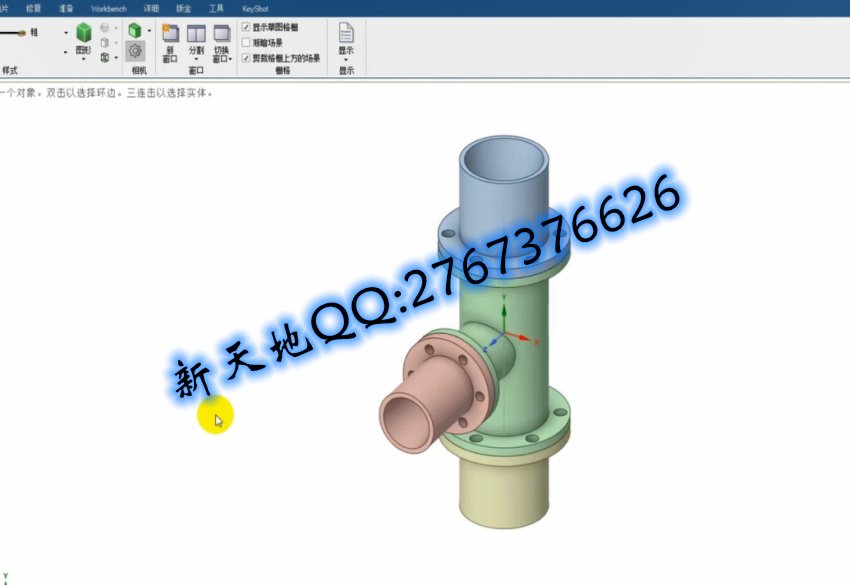
Task: Open the Workbench ribbon tab
Action: [x=109, y=8]
